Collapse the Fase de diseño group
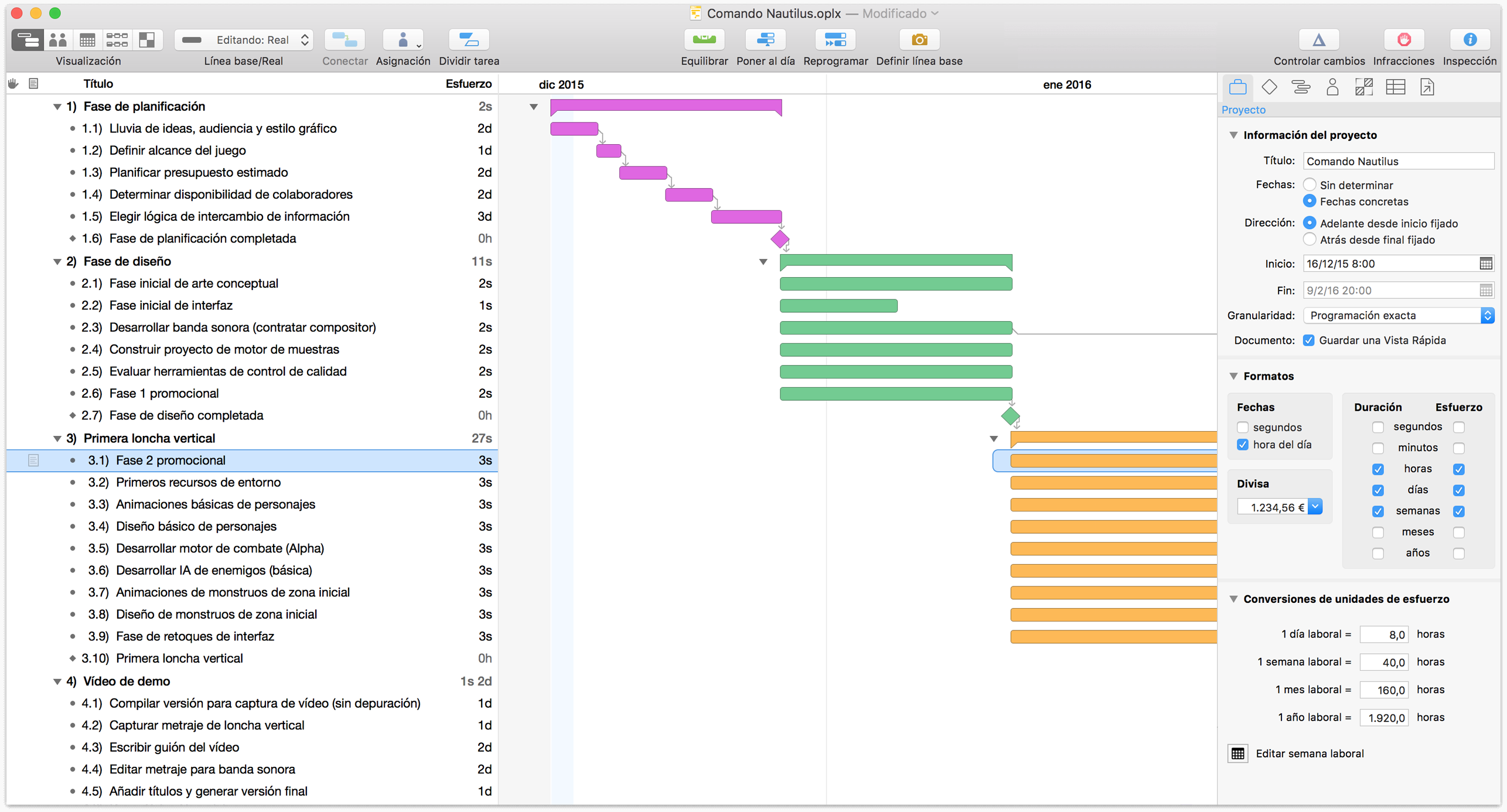 tap(57, 262)
